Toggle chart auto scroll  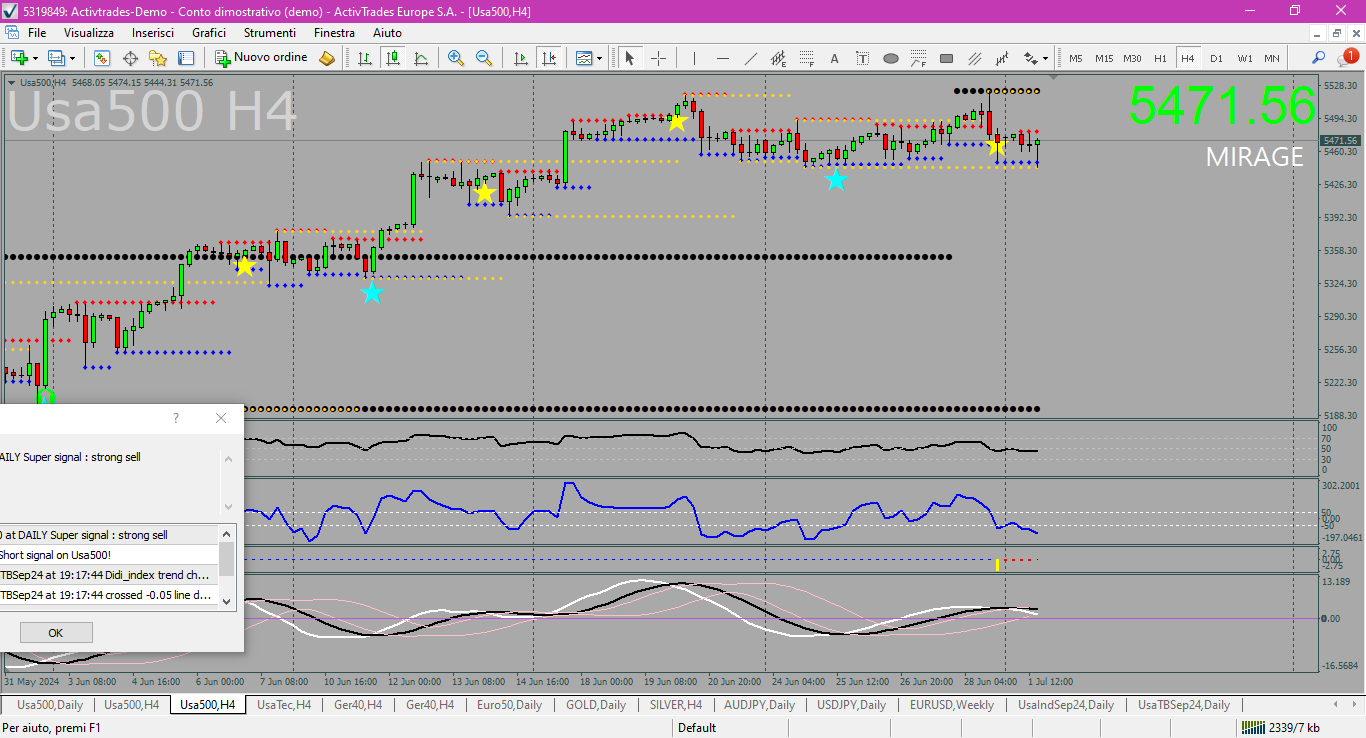[x=520, y=58]
